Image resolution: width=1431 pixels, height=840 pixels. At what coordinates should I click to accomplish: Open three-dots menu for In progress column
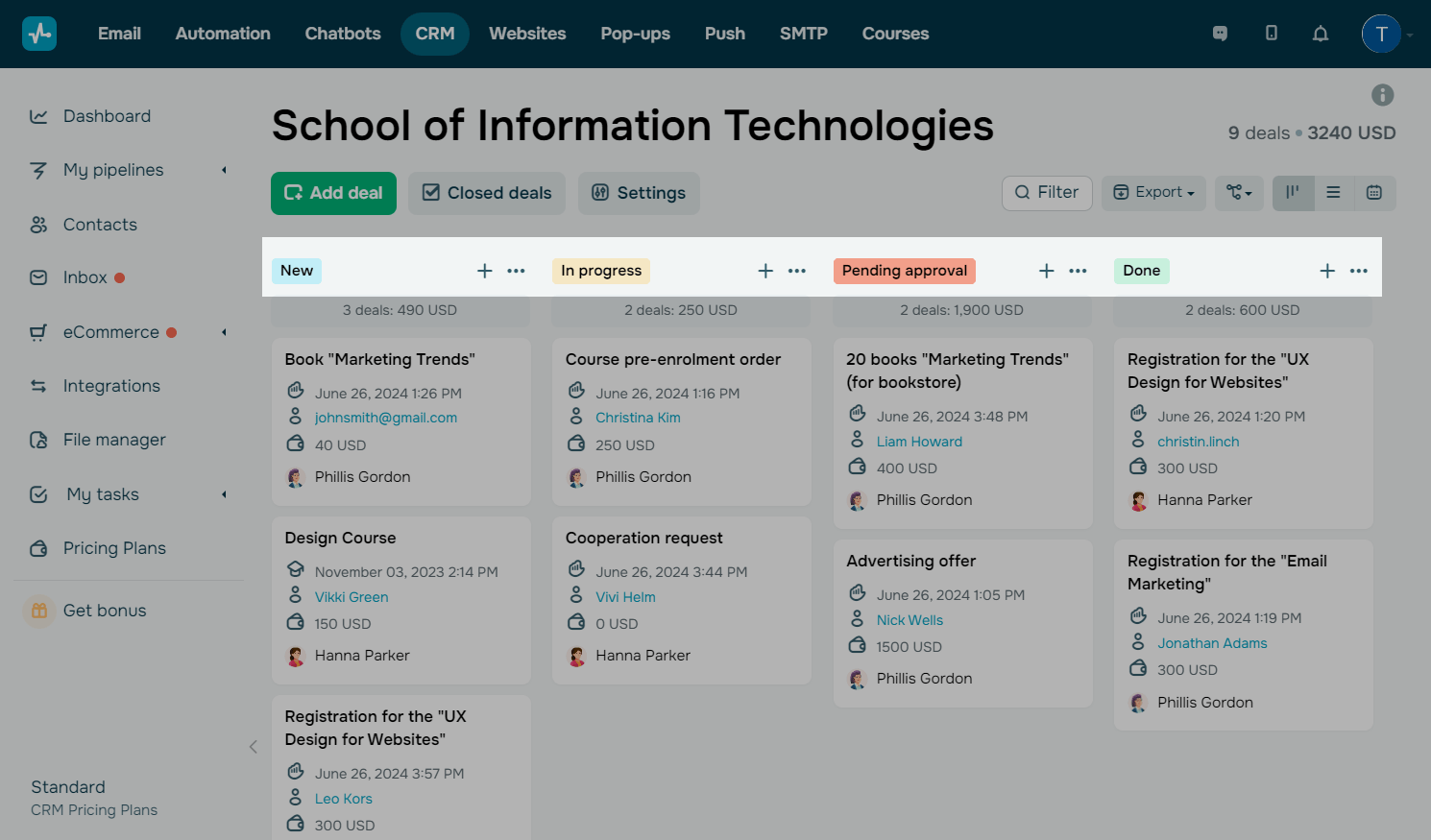pos(797,271)
